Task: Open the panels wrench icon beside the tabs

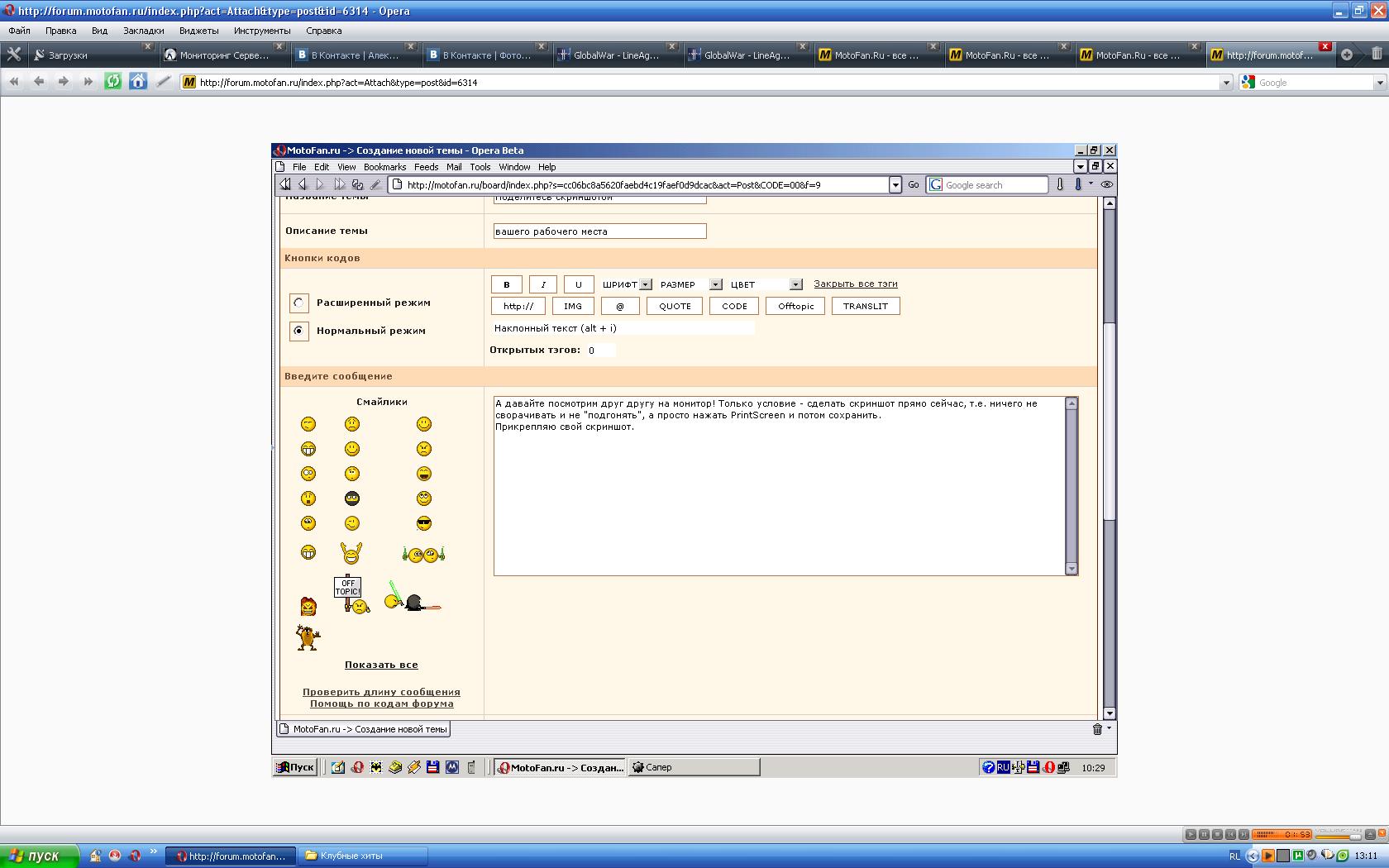Action: tap(13, 55)
